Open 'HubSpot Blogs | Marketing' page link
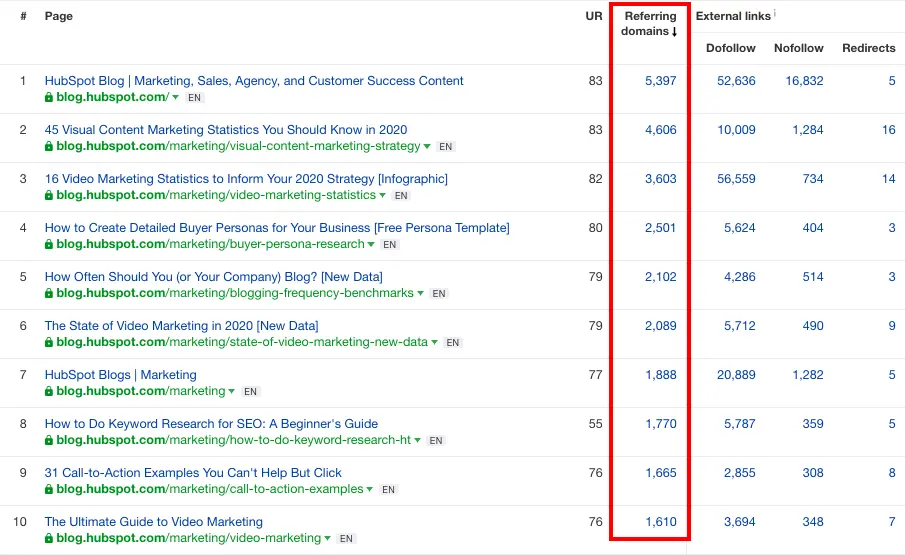The width and height of the screenshot is (905, 555). point(121,375)
